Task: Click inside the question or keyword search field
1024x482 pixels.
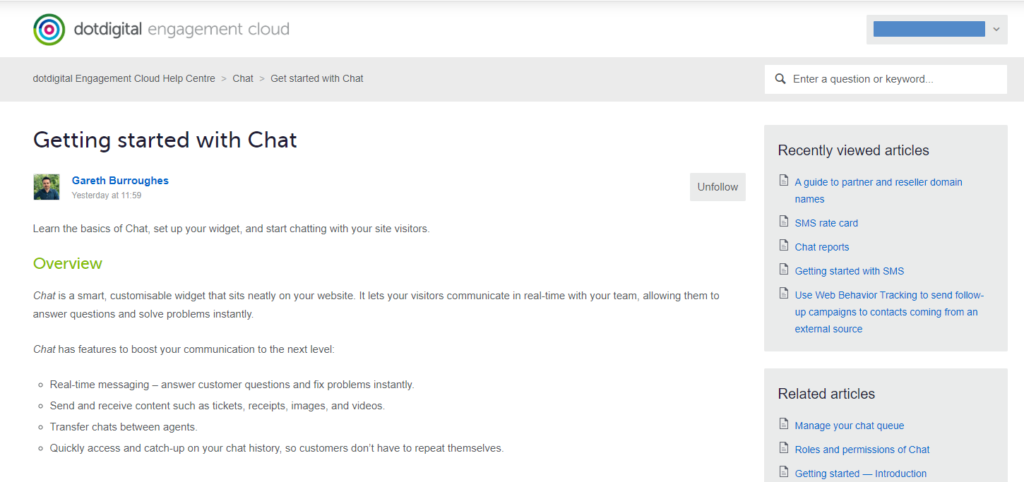Action: 893,79
